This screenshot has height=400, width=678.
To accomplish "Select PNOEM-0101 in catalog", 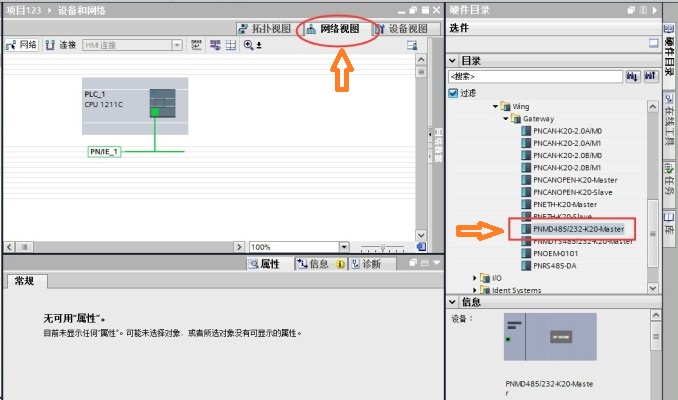I will click(555, 253).
